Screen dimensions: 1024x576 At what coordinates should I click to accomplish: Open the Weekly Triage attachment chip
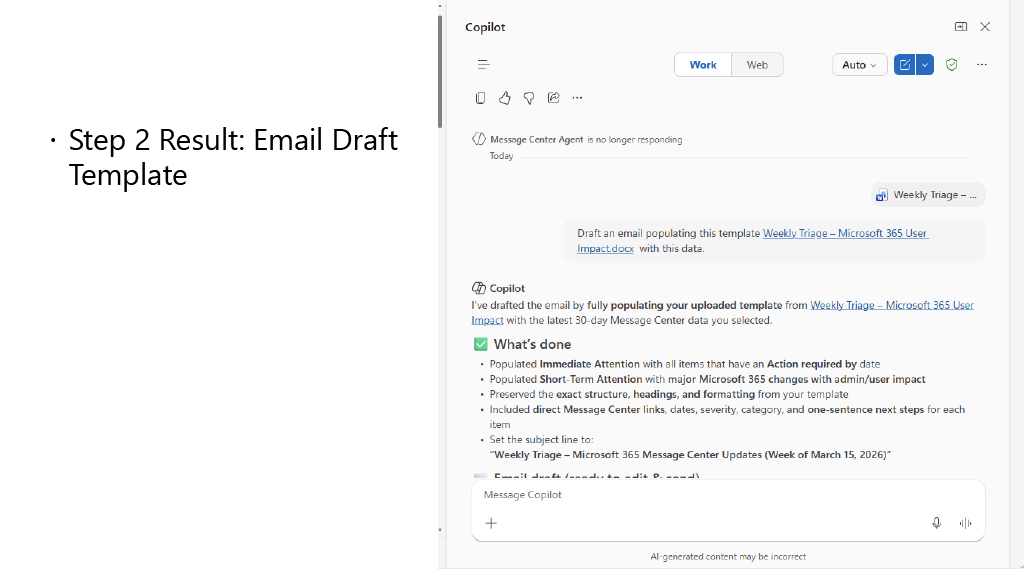(928, 195)
